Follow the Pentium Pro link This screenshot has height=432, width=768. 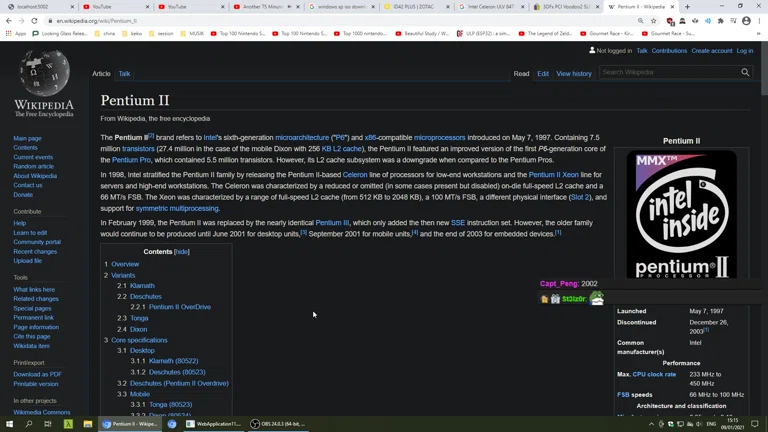coord(131,160)
